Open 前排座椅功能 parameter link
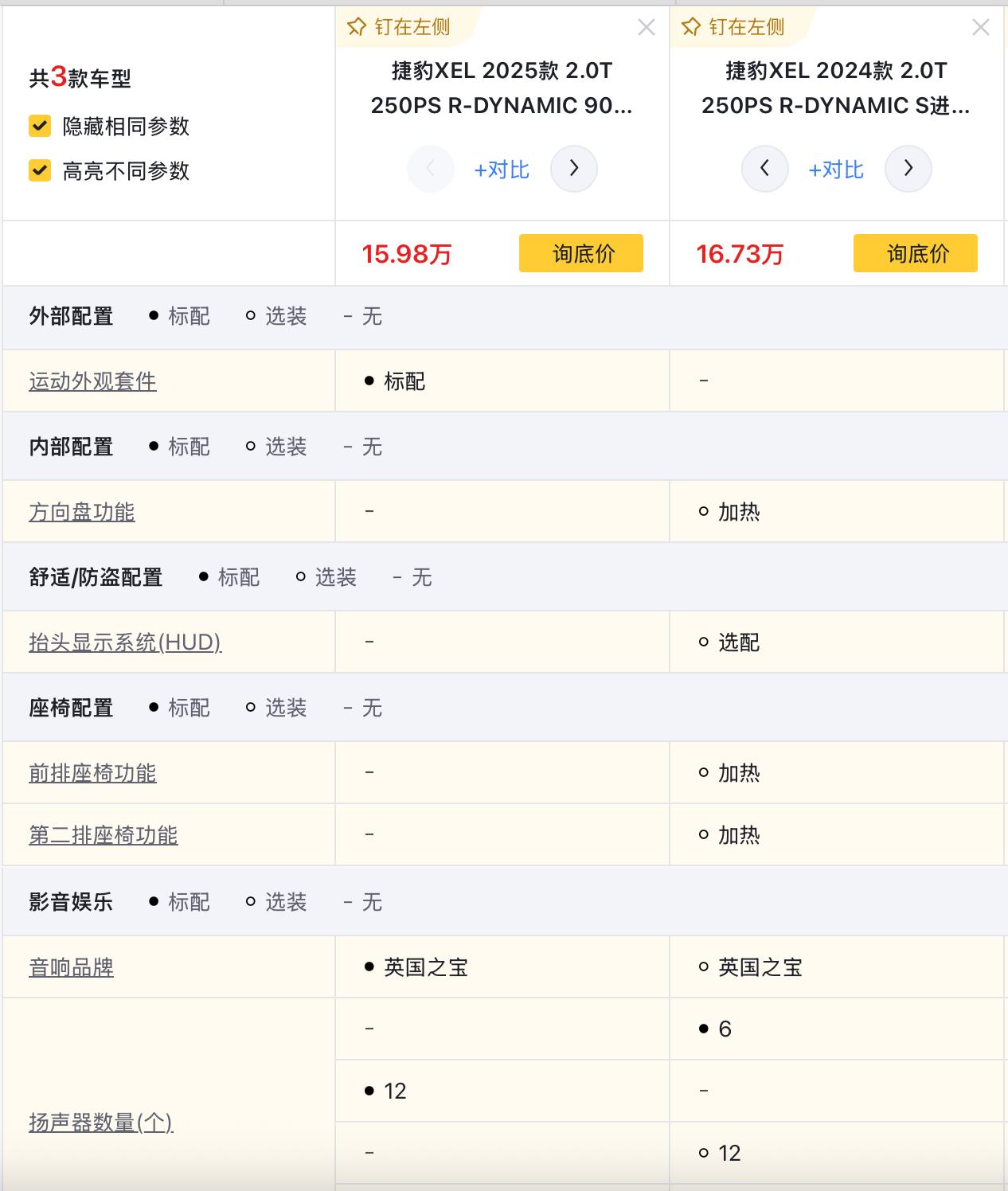 tap(92, 773)
